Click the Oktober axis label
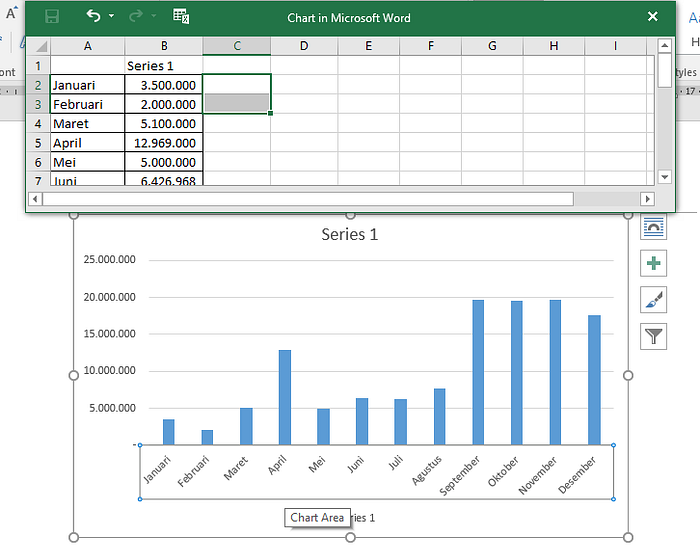This screenshot has width=700, height=560. pyautogui.click(x=503, y=471)
